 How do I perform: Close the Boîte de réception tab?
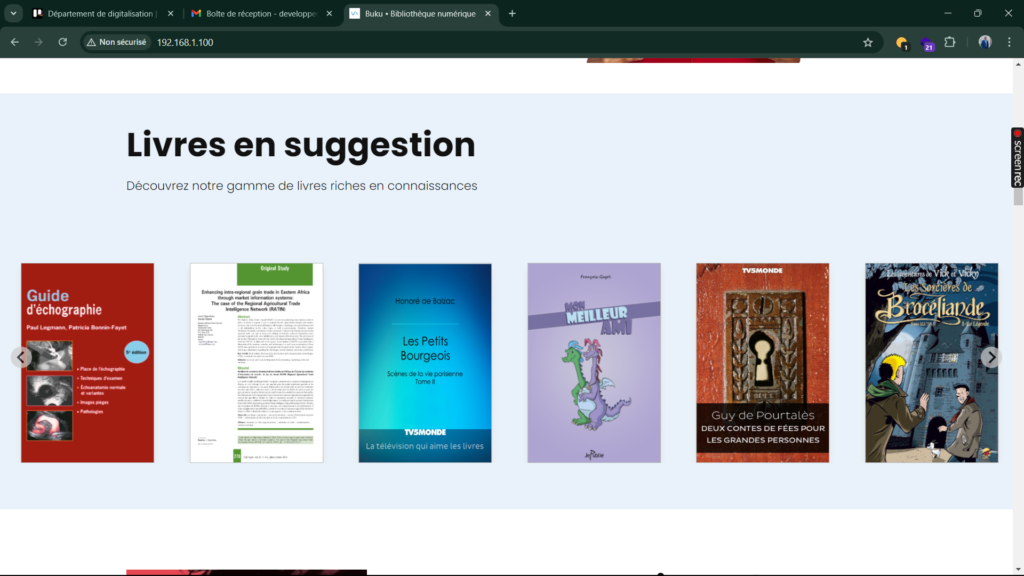click(x=329, y=14)
